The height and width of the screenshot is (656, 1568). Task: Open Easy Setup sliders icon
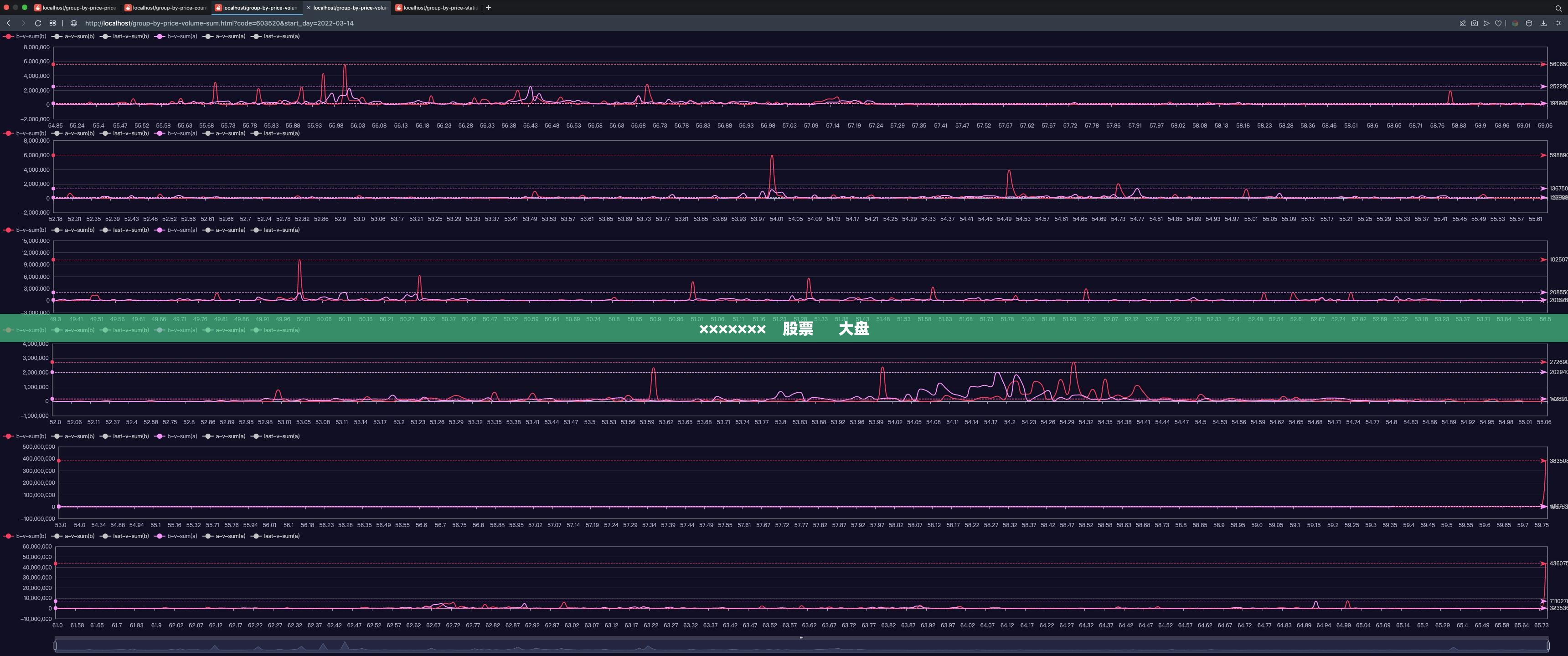point(1558,23)
